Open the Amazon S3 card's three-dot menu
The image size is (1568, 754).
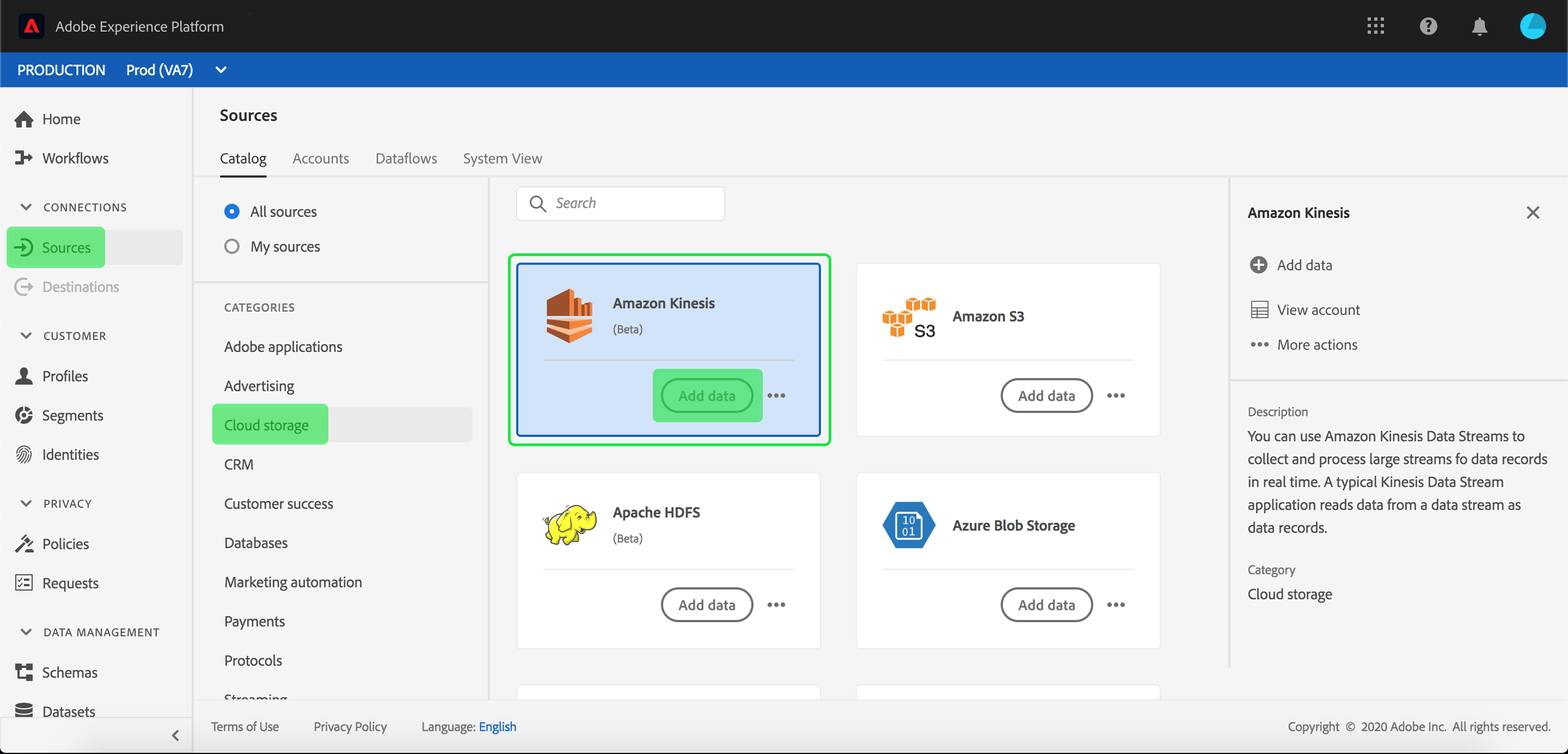pyautogui.click(x=1115, y=396)
